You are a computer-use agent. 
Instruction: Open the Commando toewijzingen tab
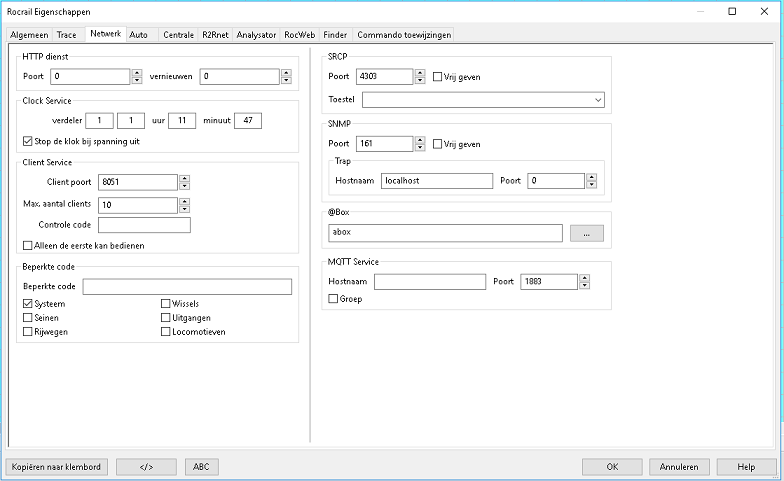click(x=404, y=34)
